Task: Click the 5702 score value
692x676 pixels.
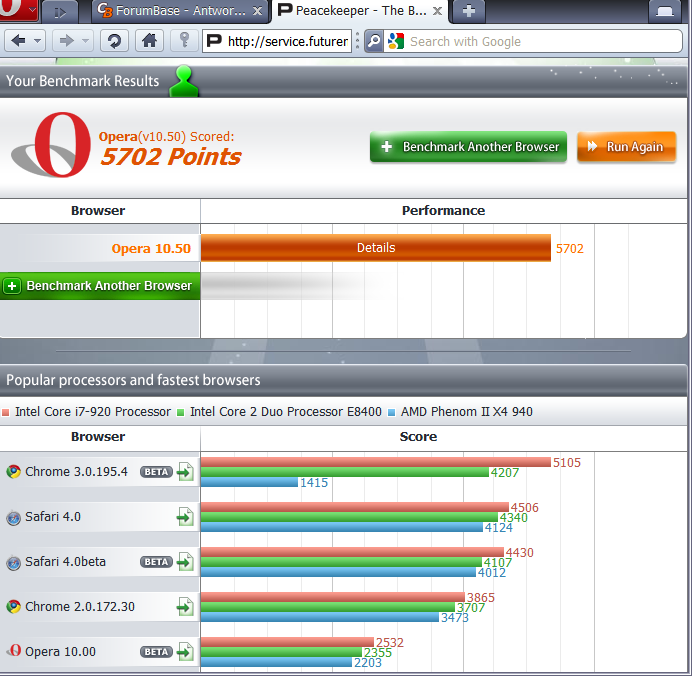Action: point(570,248)
